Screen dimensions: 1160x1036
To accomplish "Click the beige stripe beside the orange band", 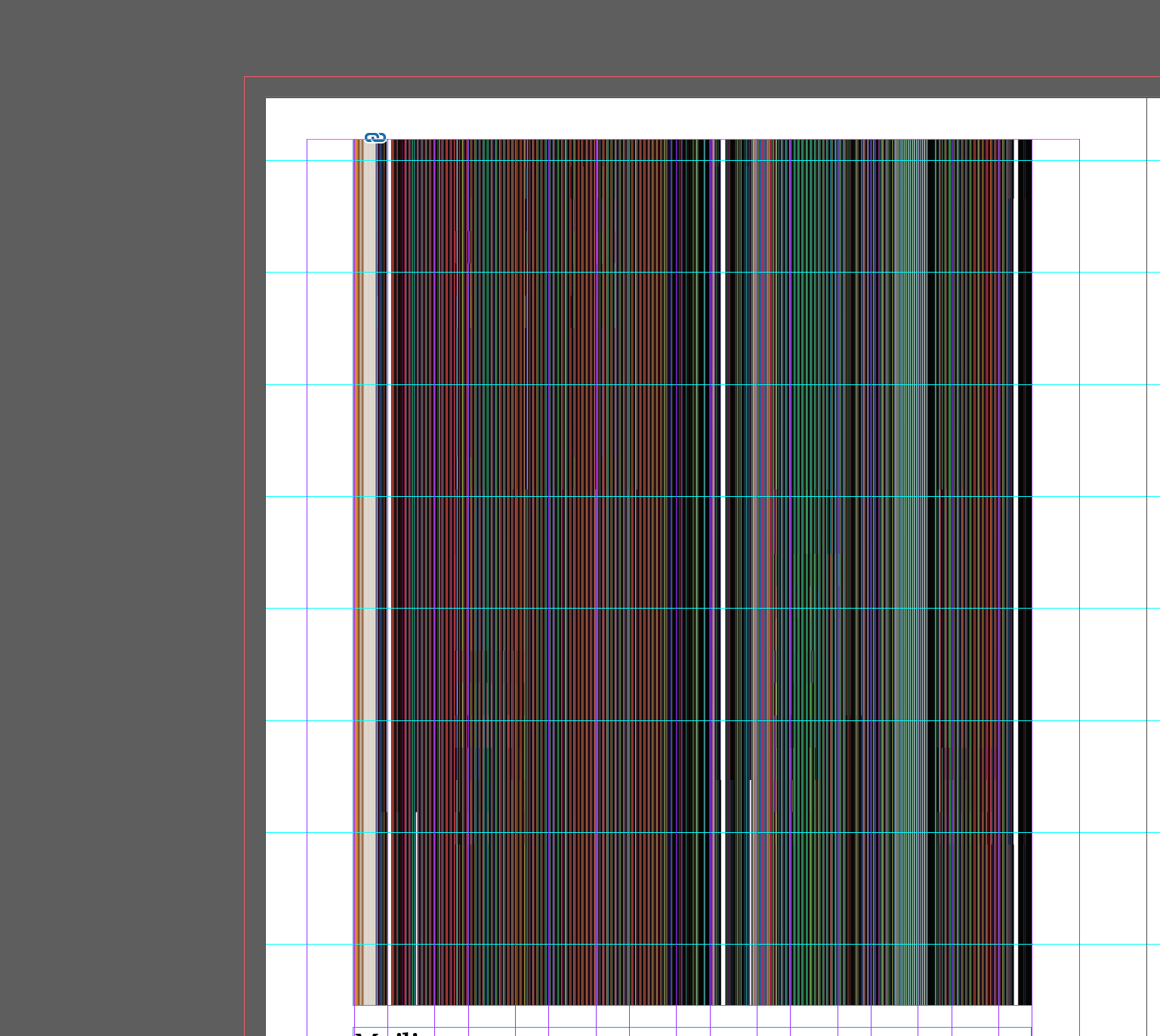I will pos(370,529).
